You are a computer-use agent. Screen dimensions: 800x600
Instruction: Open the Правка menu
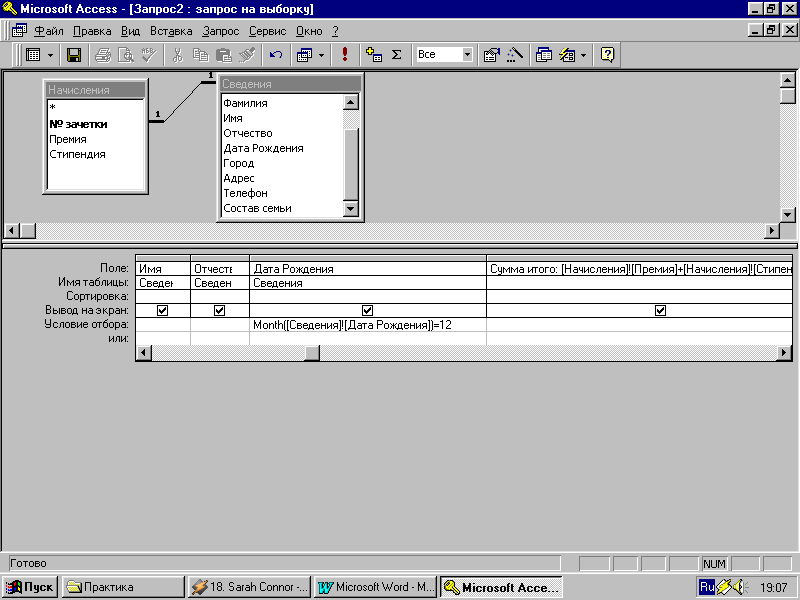(92, 31)
